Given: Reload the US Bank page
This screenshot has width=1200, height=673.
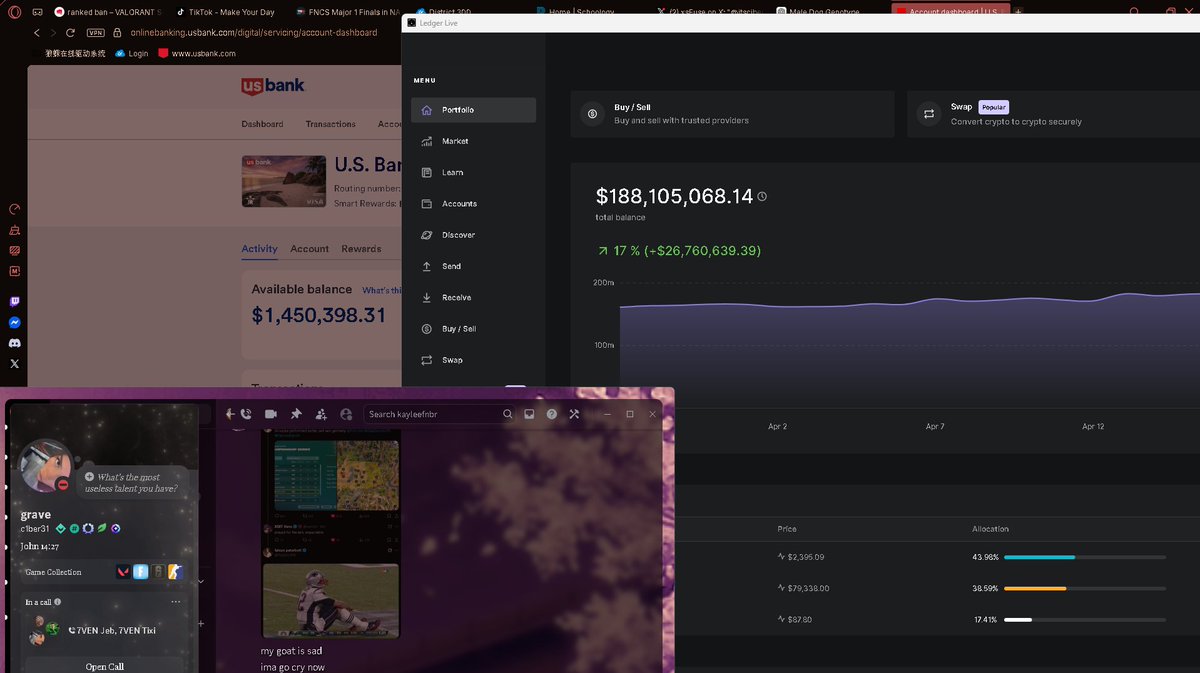Looking at the screenshot, I should pos(70,33).
